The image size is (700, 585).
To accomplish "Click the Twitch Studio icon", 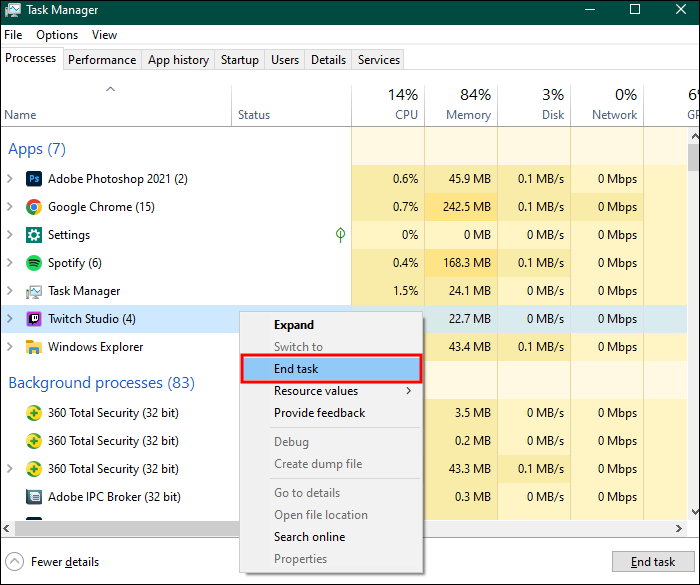I will pyautogui.click(x=33, y=319).
